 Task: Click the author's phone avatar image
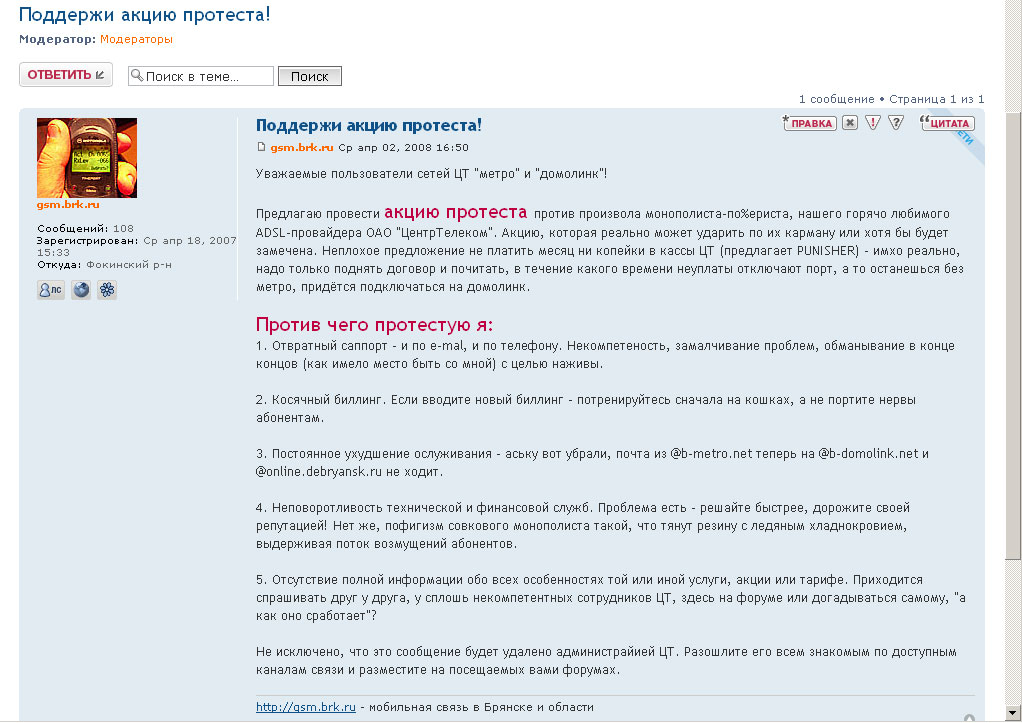87,158
